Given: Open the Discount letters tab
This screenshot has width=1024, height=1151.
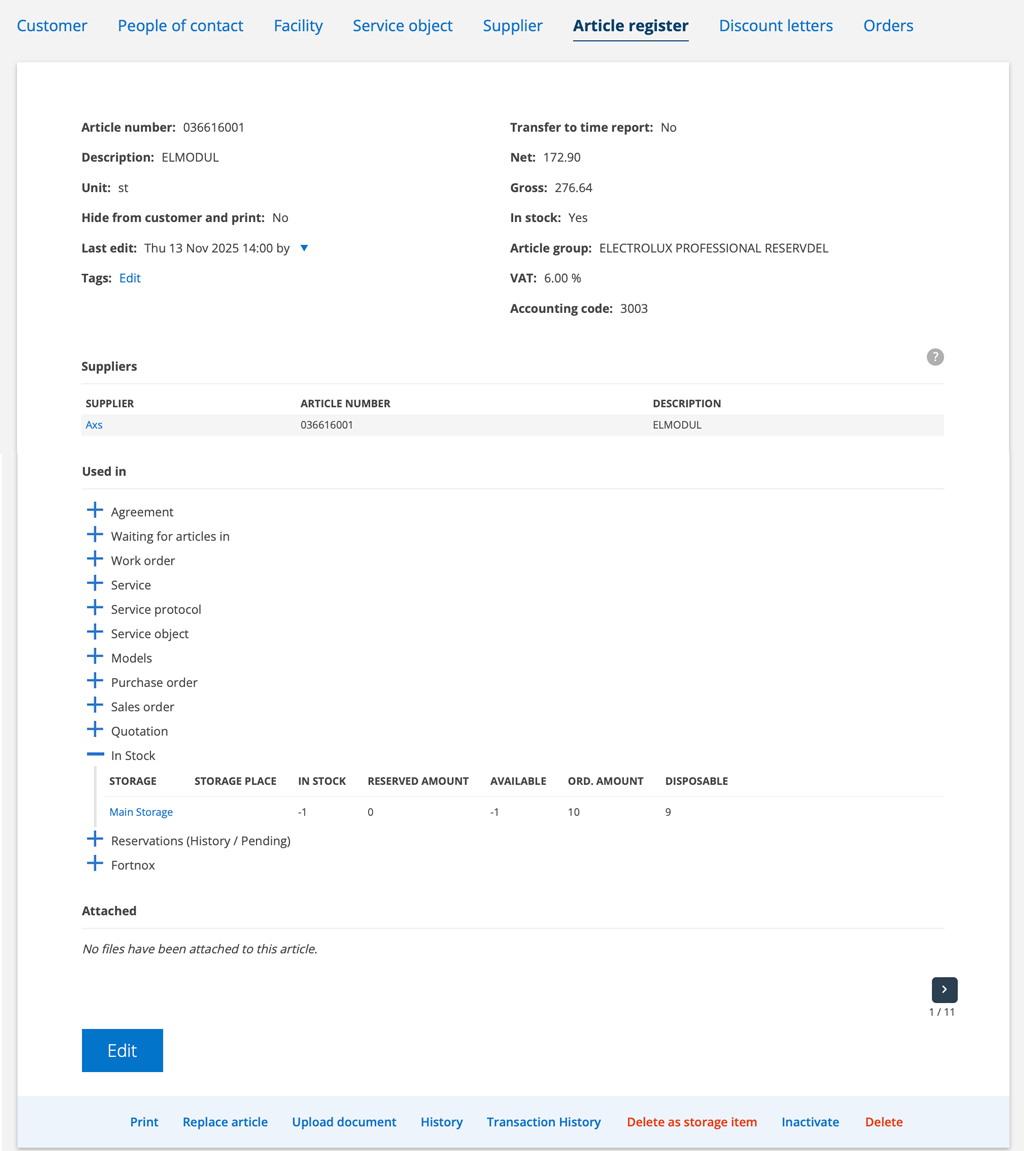Looking at the screenshot, I should pyautogui.click(x=775, y=26).
